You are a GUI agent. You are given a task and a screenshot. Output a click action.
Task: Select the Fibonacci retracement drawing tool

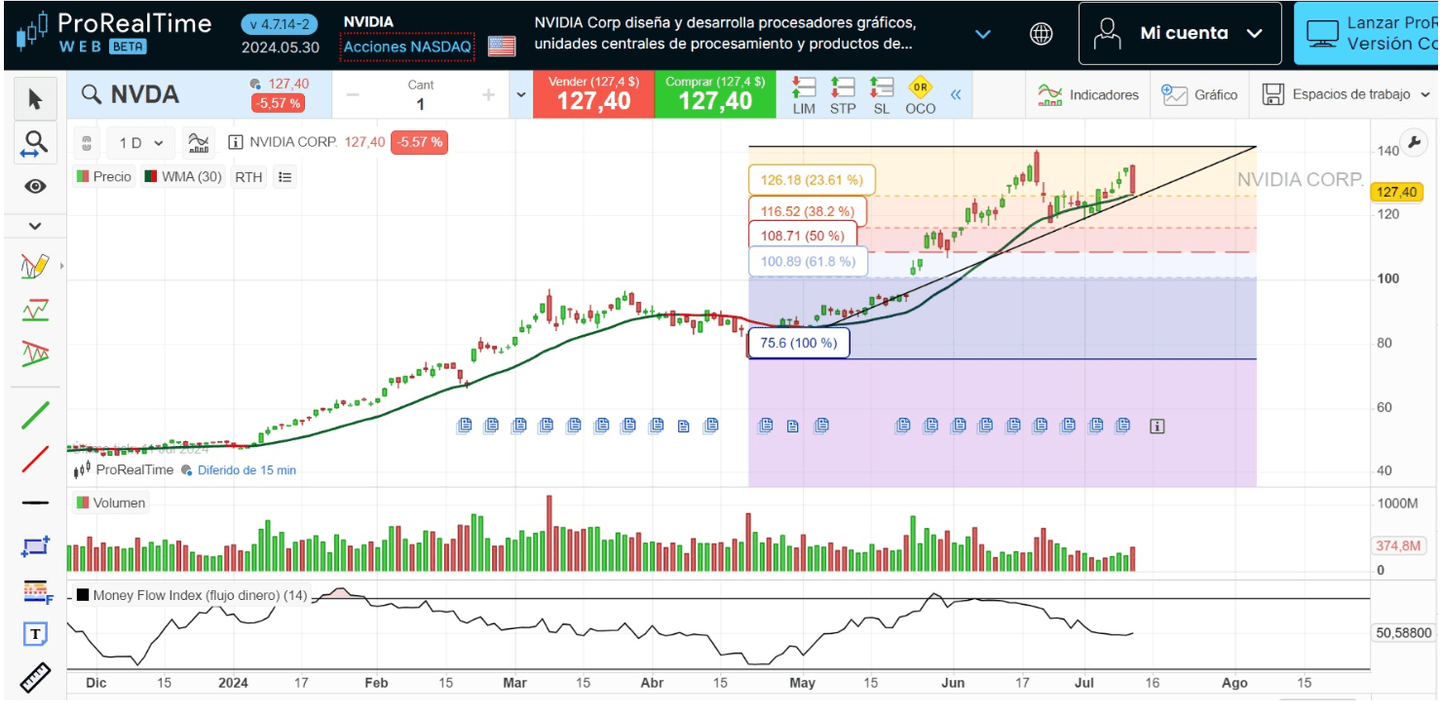pyautogui.click(x=36, y=592)
